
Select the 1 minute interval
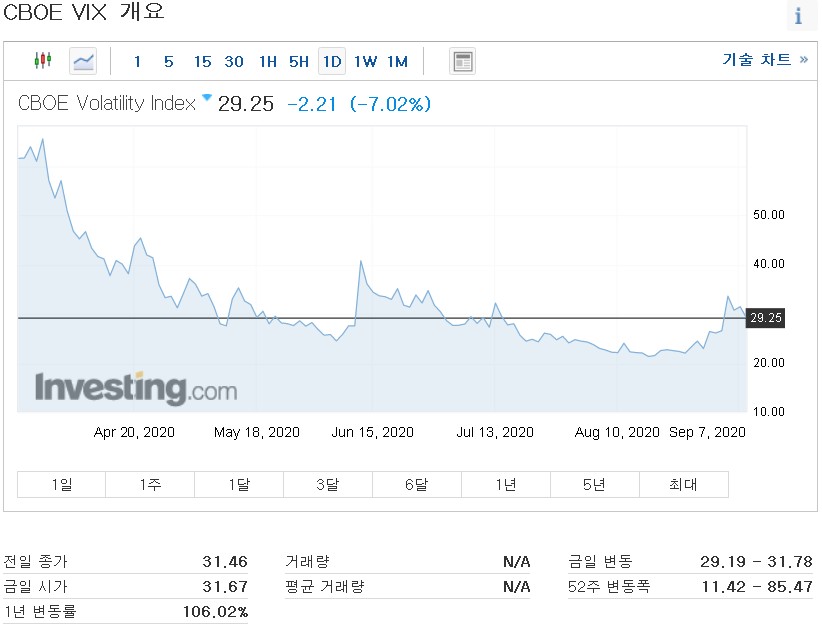click(x=137, y=62)
